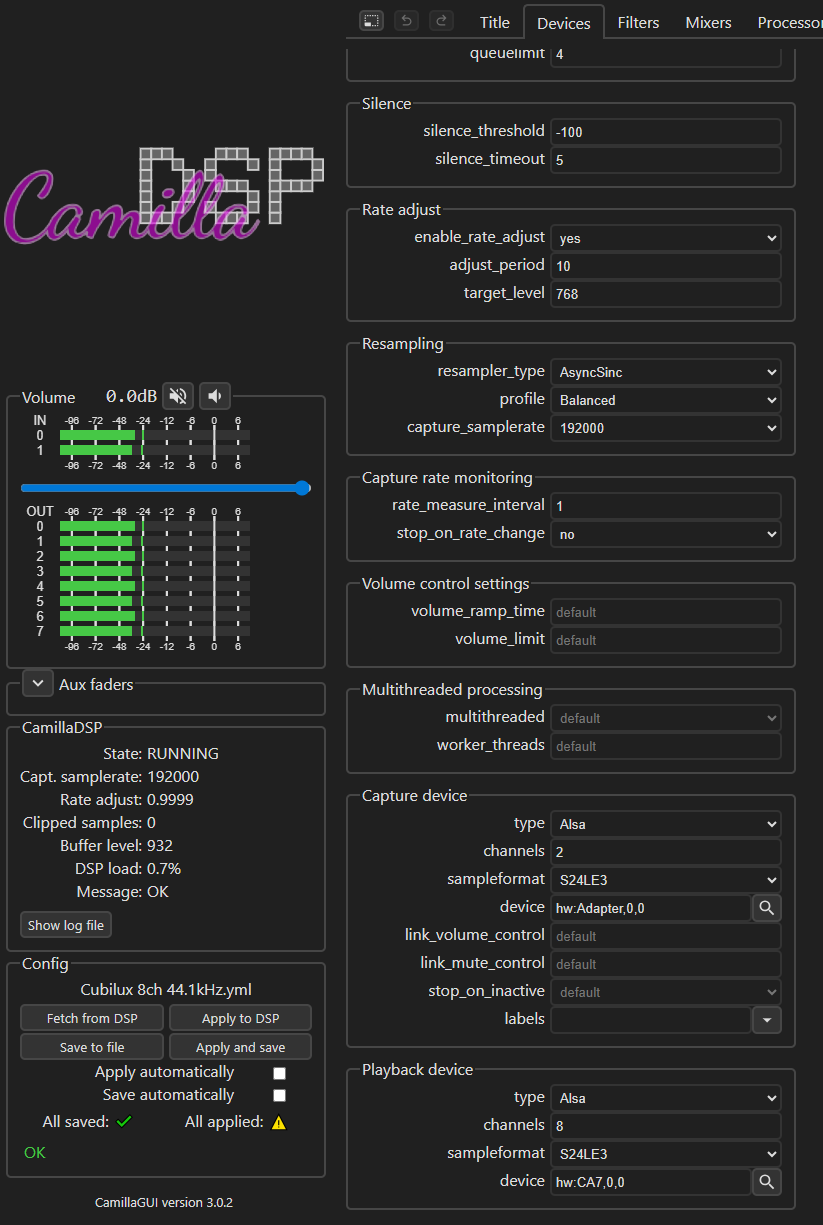The image size is (823, 1225).
Task: Click the Show log file button
Action: tap(66, 925)
